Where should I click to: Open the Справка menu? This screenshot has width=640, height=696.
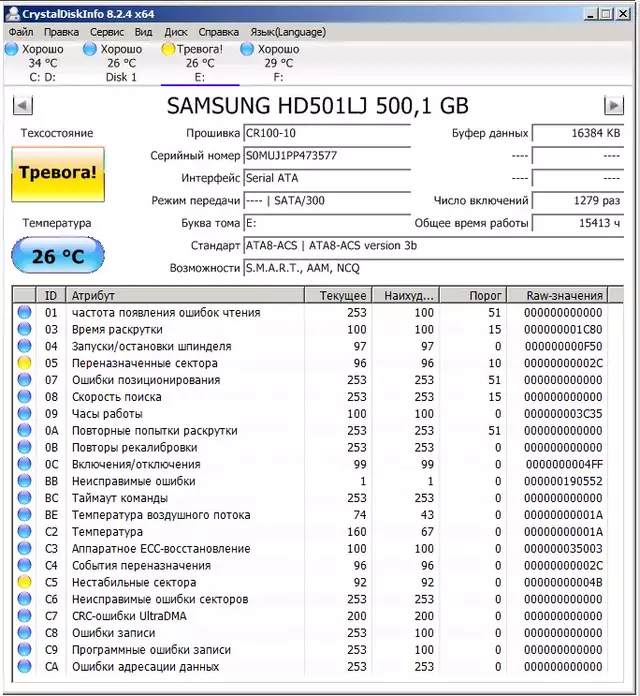point(218,32)
